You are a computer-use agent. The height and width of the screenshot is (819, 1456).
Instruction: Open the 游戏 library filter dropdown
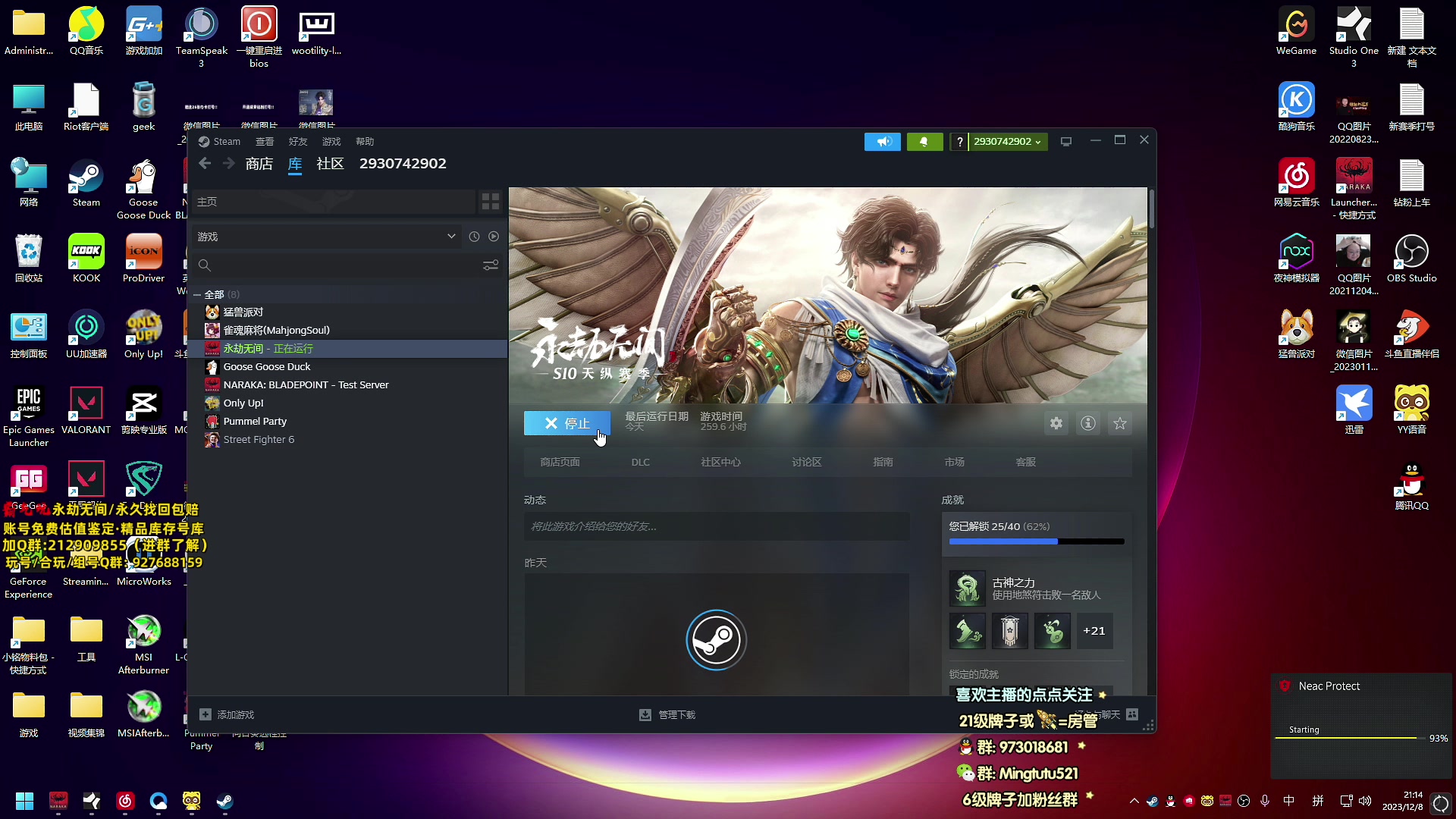click(327, 237)
